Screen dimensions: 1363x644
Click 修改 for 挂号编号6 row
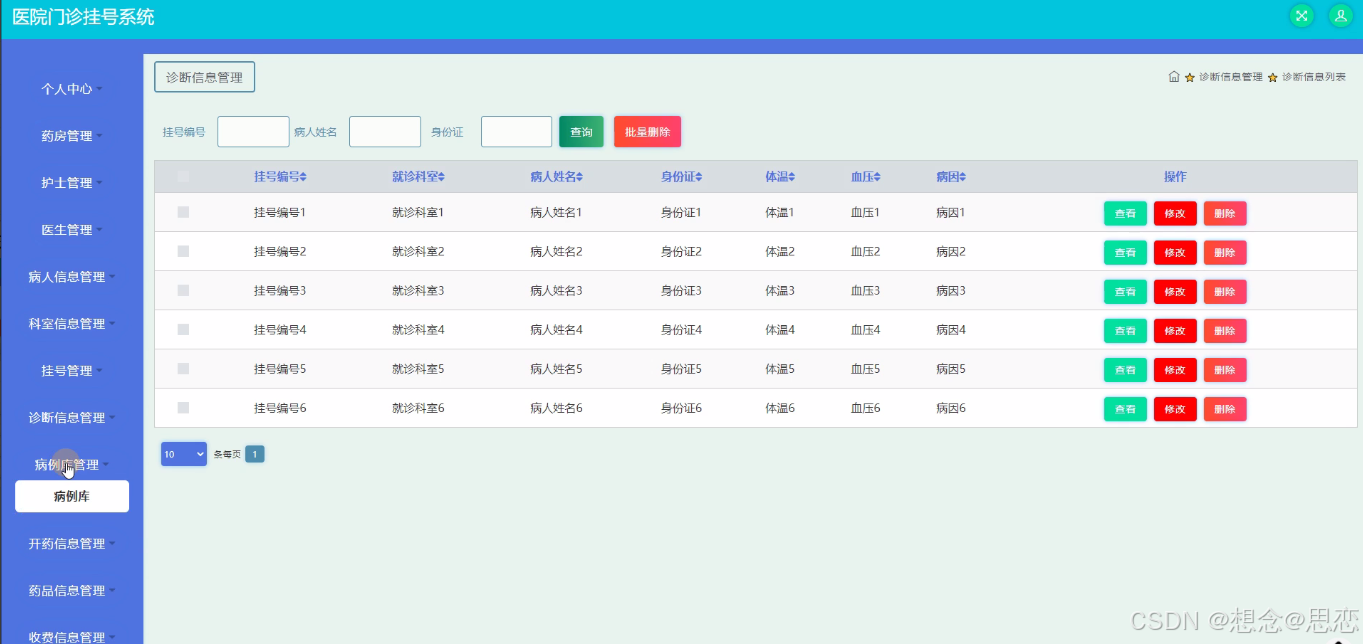point(1175,409)
